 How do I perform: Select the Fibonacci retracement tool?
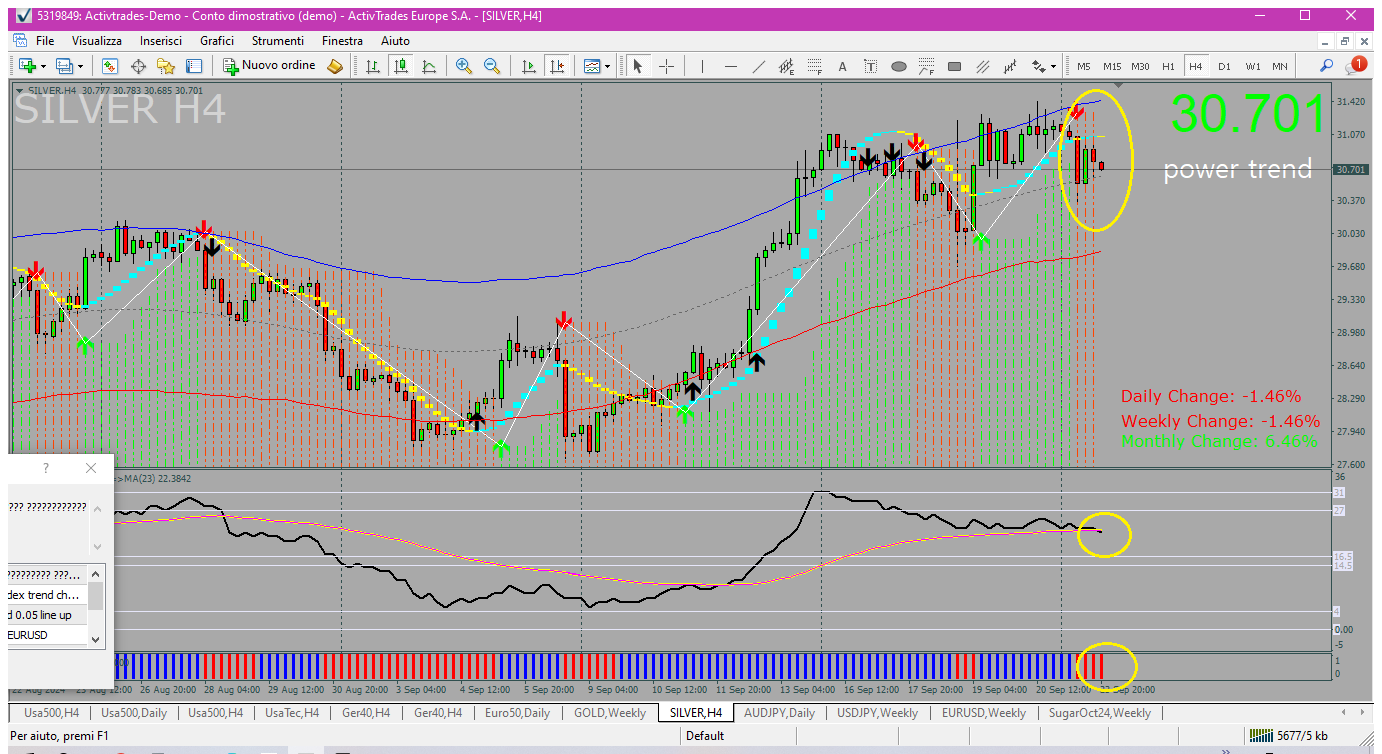(x=815, y=66)
